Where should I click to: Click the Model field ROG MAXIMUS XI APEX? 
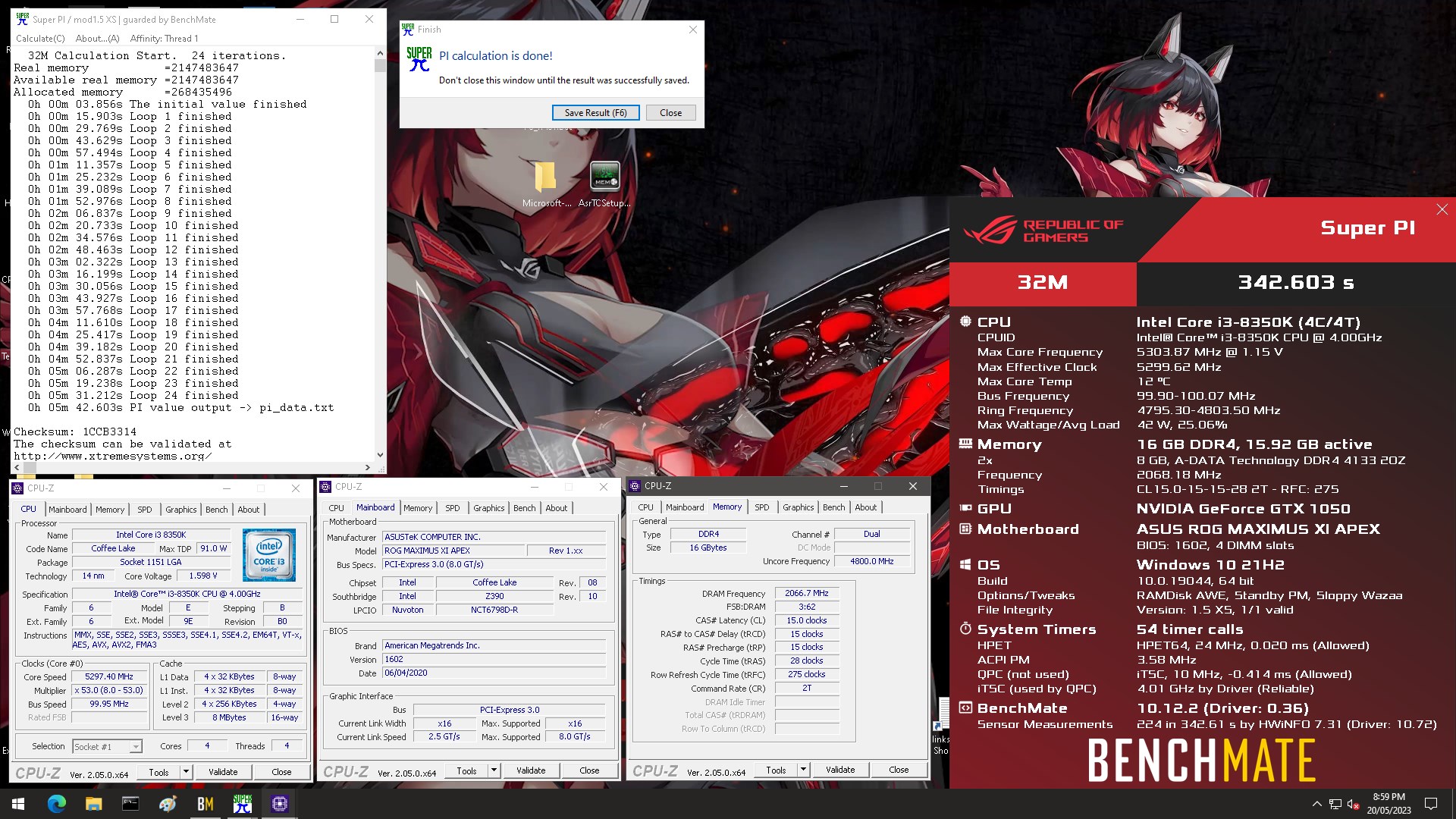(x=453, y=551)
